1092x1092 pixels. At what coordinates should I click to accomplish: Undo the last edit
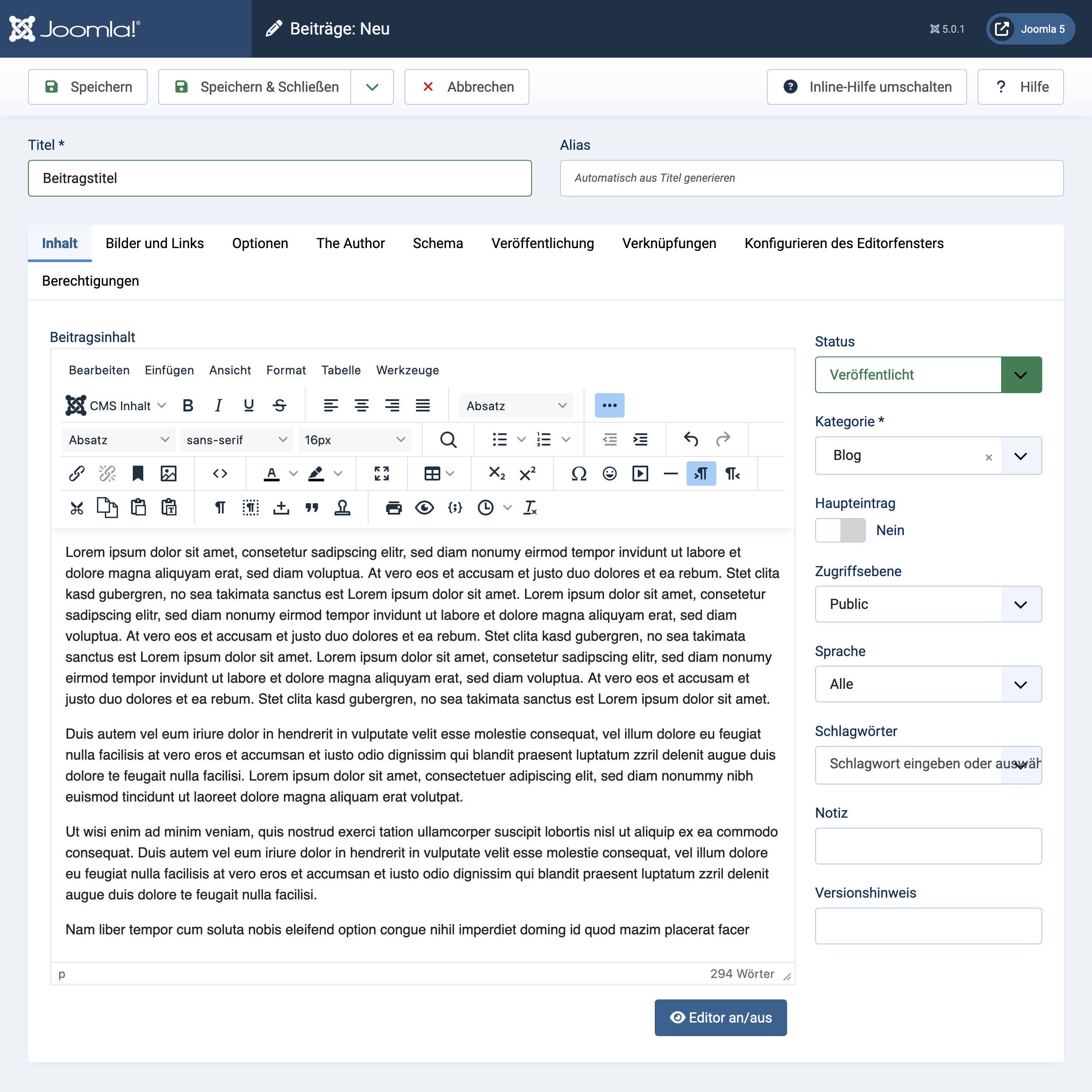pyautogui.click(x=691, y=439)
